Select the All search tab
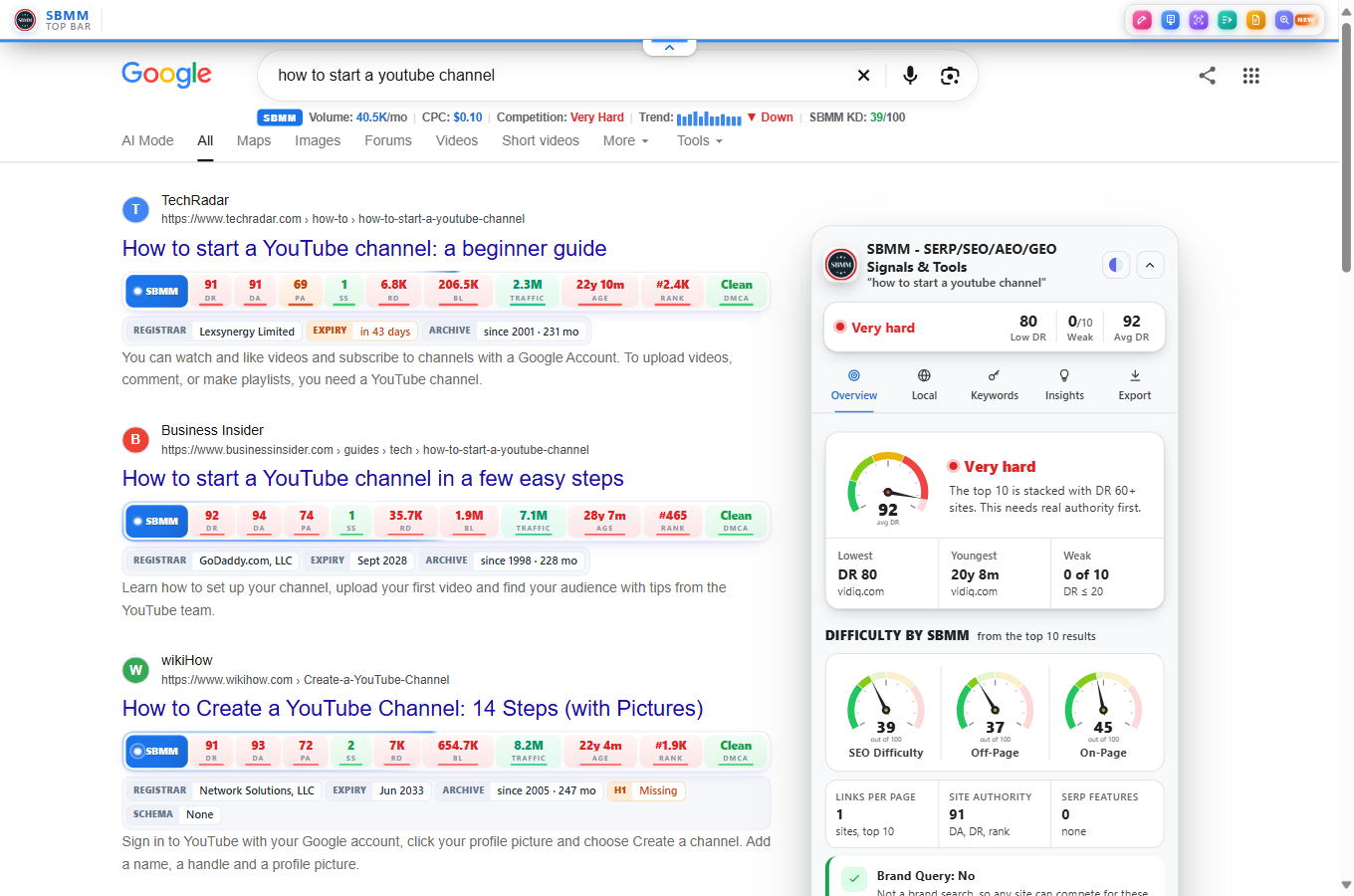Viewport: 1354px width, 896px height. 205,140
